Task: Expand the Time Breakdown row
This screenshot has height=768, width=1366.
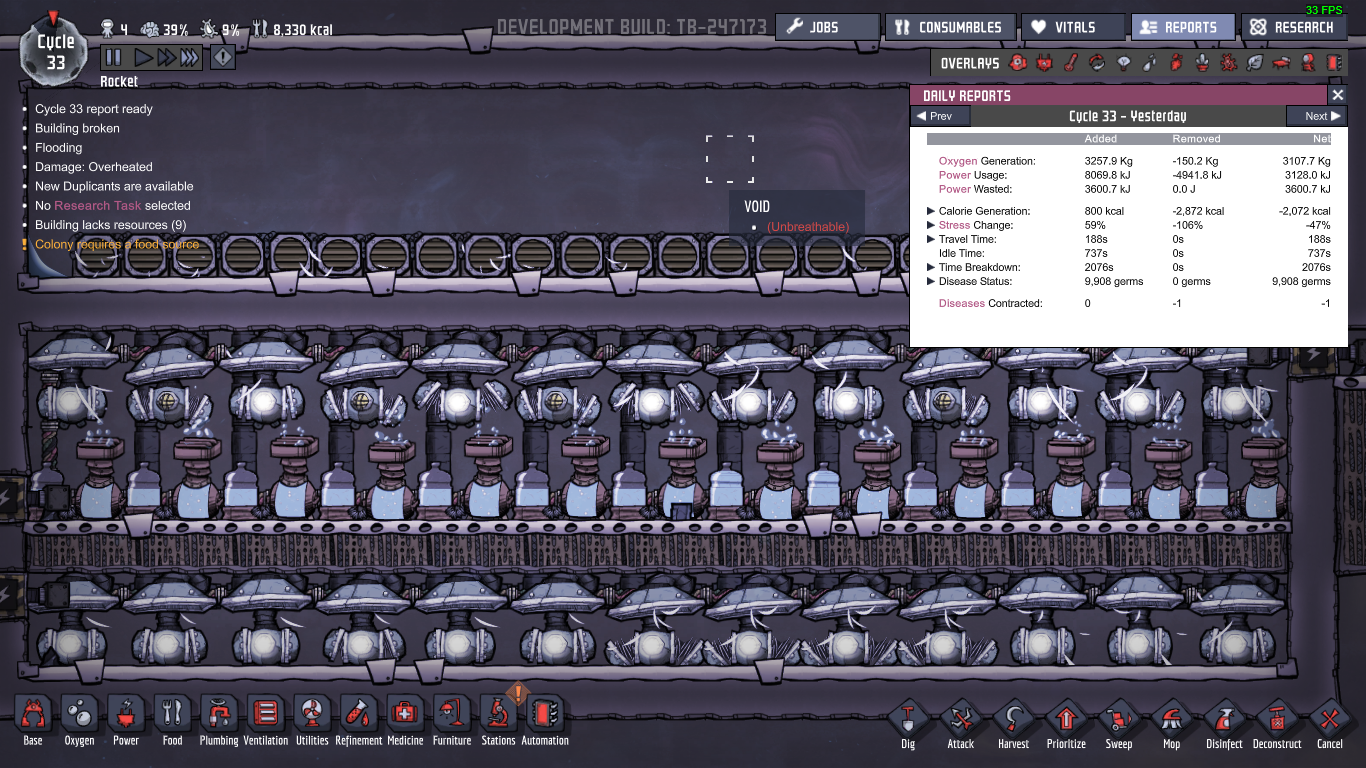Action: tap(931, 267)
